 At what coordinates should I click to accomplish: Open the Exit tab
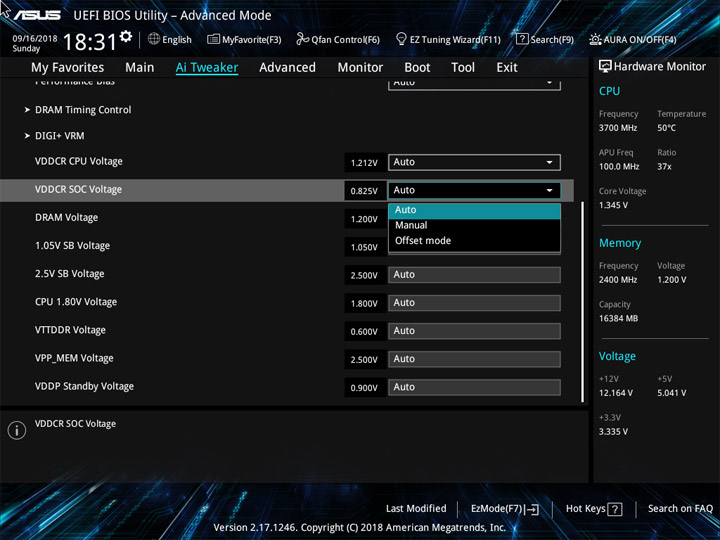[507, 68]
